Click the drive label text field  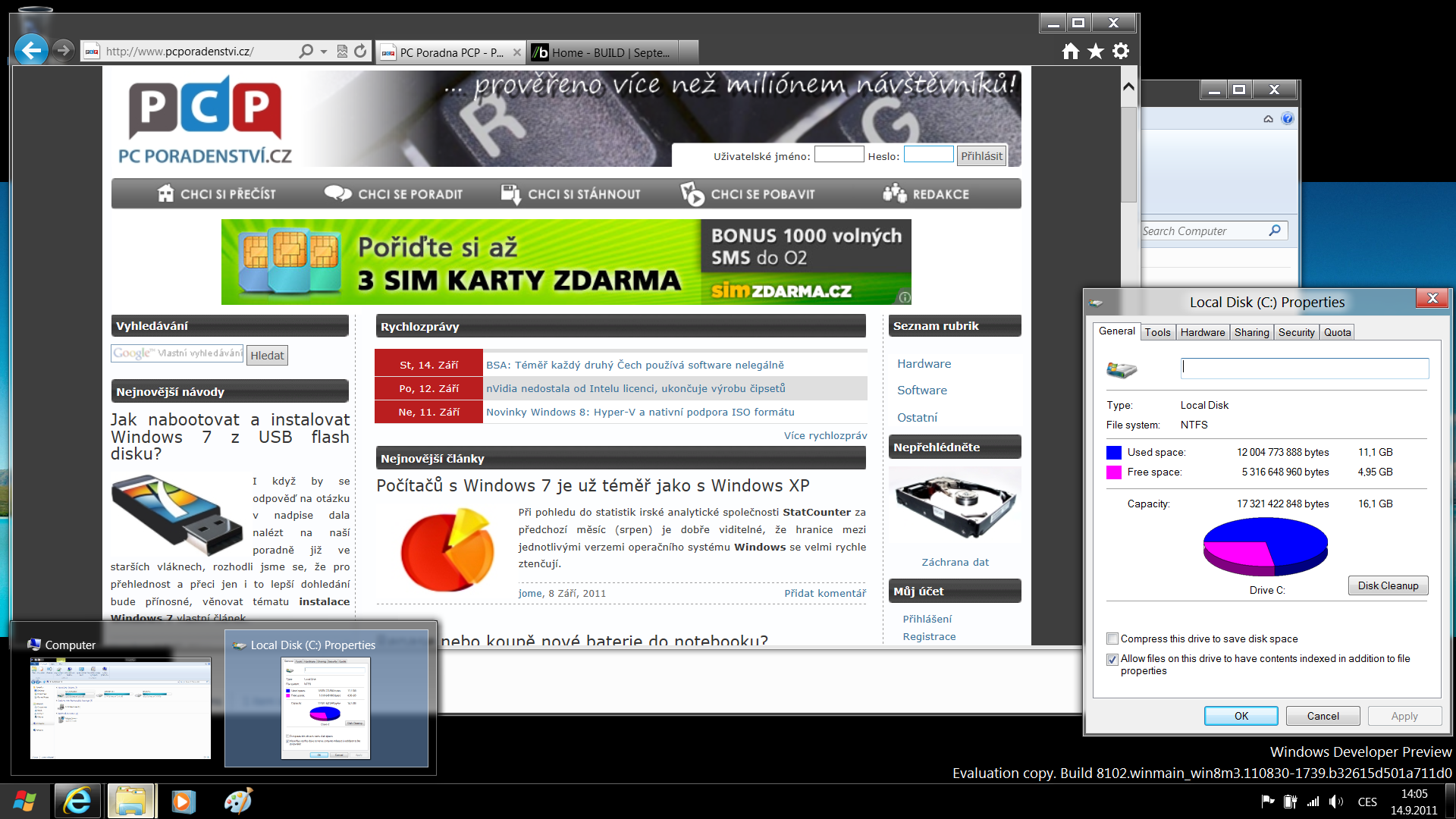[x=1304, y=369]
